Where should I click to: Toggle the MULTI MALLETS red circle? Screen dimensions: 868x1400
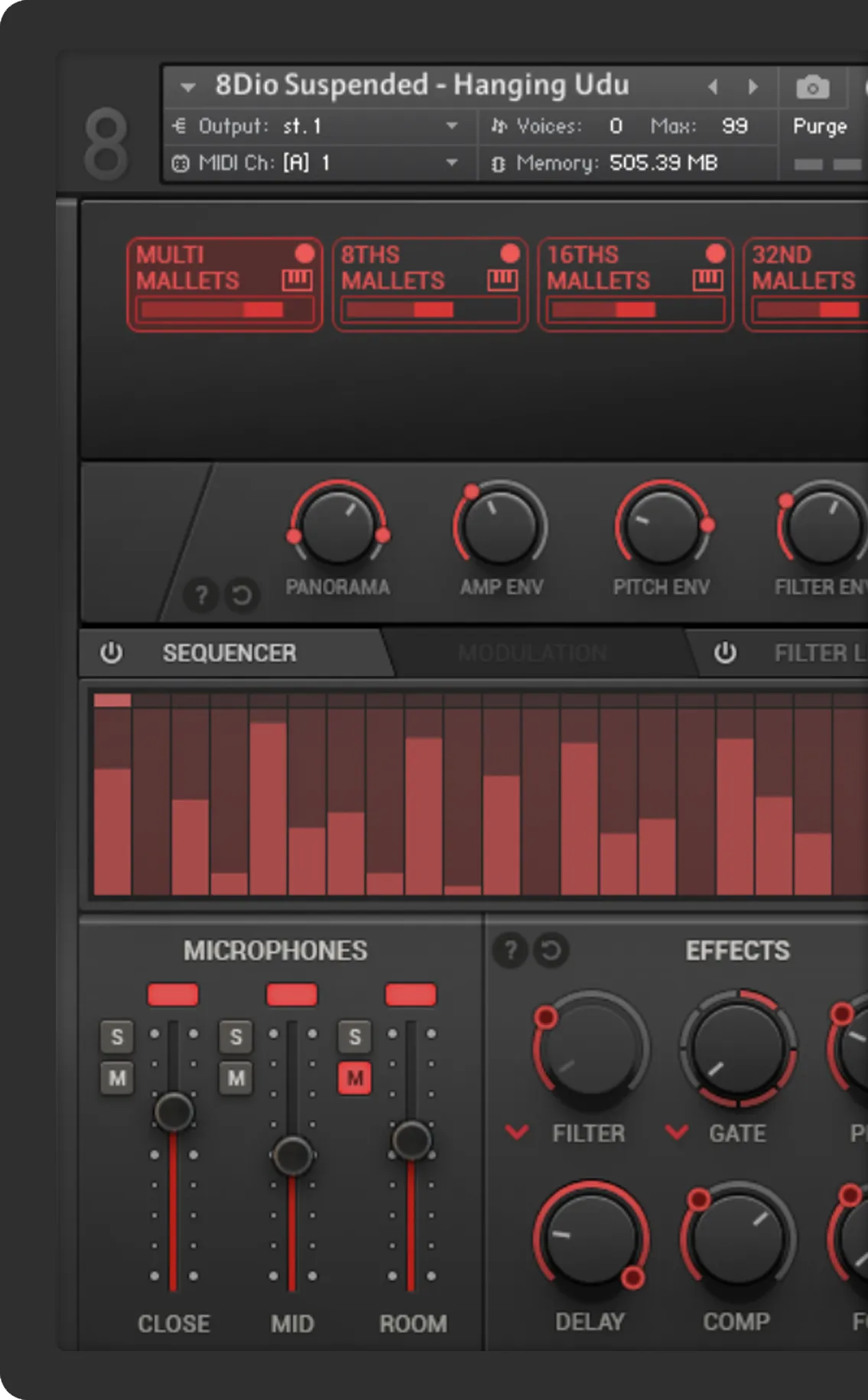pyautogui.click(x=304, y=253)
